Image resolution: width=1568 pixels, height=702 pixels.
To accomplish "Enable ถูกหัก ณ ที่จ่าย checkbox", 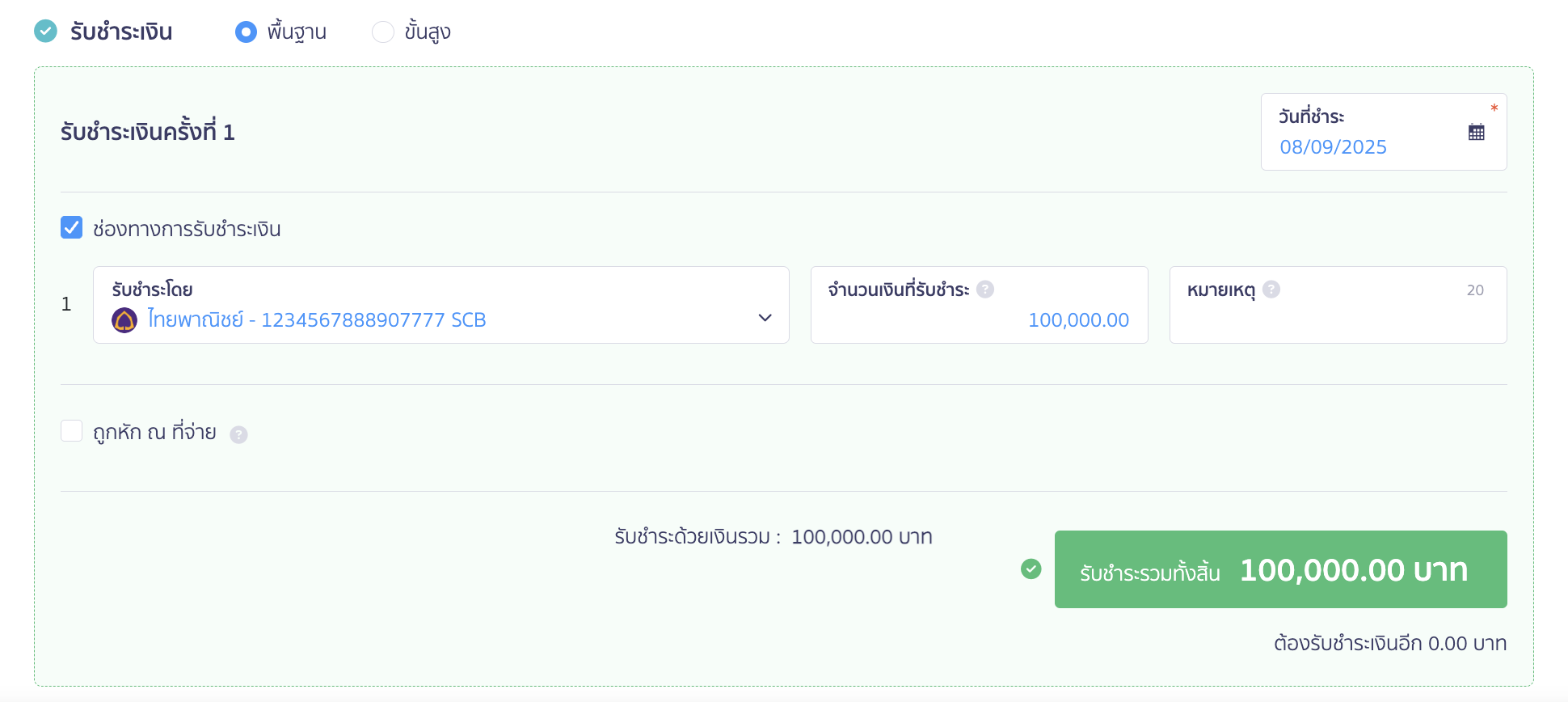I will coord(72,431).
